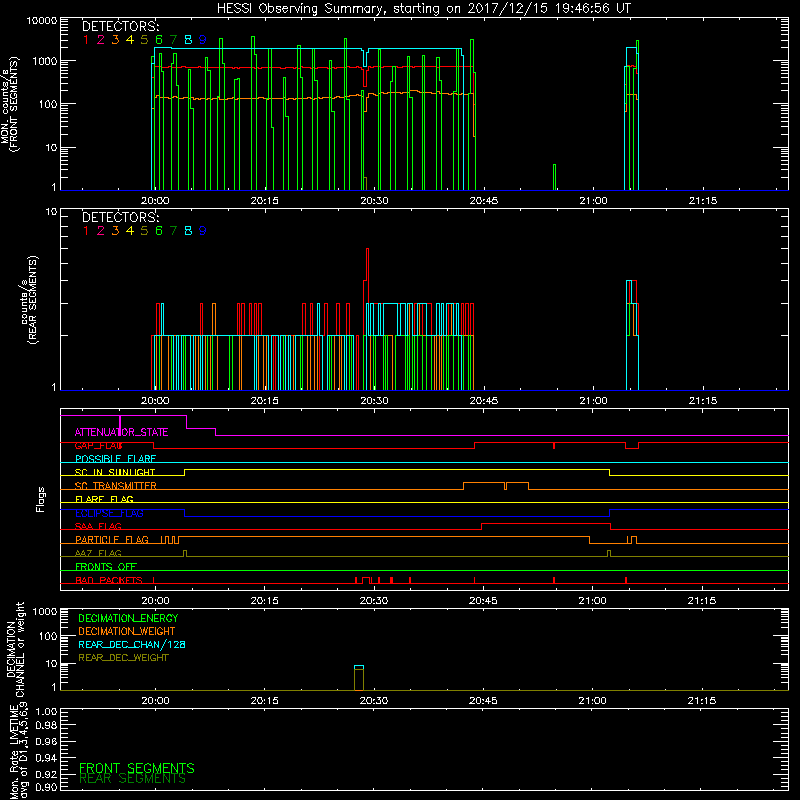Click the POSSIBLE_FLARE flag label
Viewport: 800px width, 800px height.
[x=115, y=459]
